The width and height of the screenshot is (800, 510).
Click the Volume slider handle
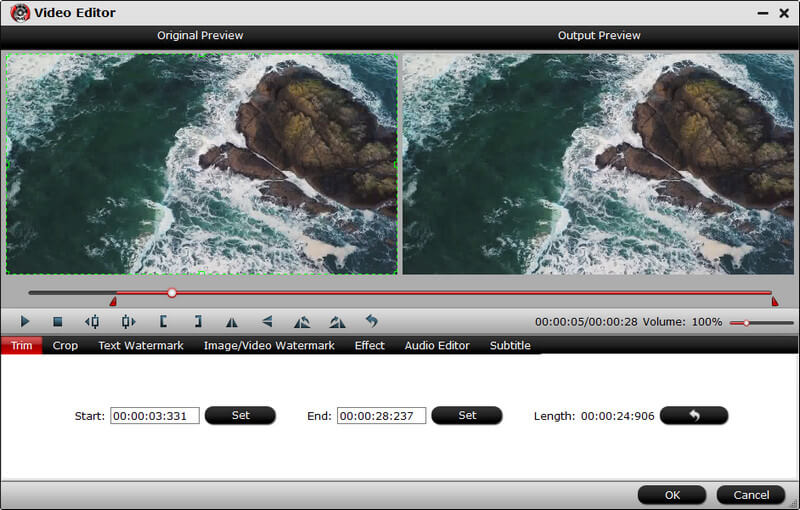pyautogui.click(x=745, y=323)
